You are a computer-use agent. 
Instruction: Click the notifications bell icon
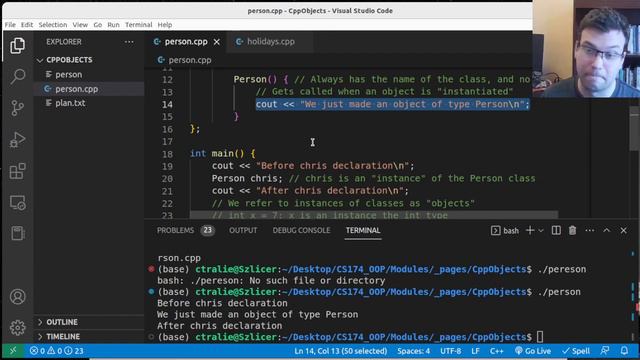point(624,351)
